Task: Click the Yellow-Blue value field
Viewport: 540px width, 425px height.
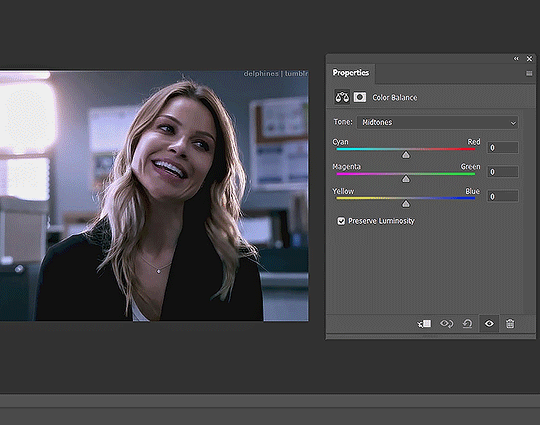Action: coord(502,196)
